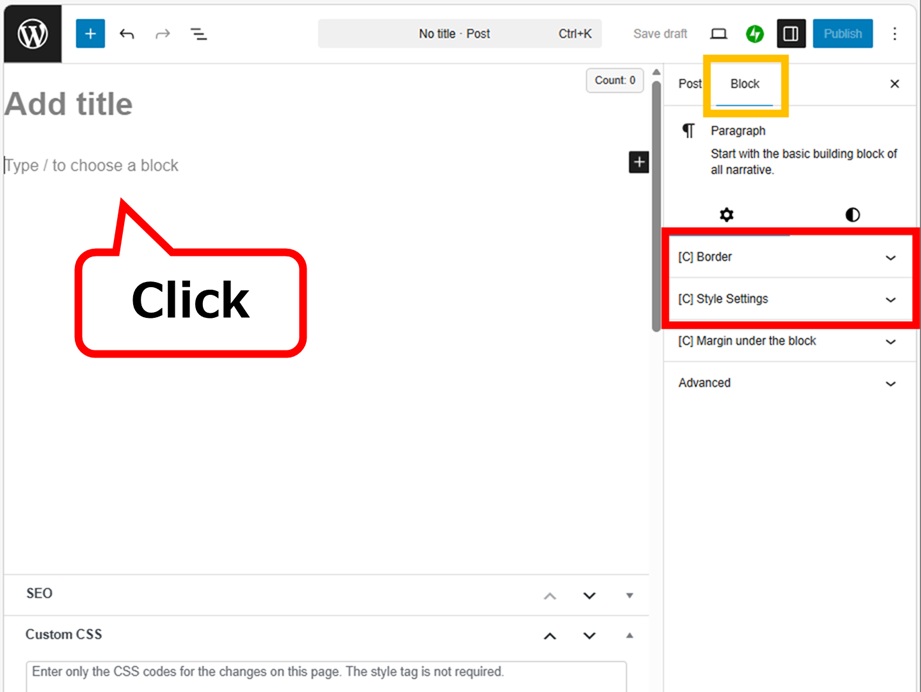Click the laptop preview icon
Screen dimensions: 921x692
tap(718, 34)
